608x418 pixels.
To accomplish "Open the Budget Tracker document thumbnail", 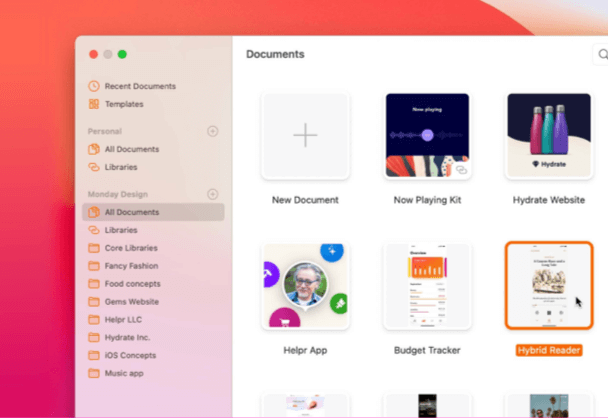I will tap(427, 286).
